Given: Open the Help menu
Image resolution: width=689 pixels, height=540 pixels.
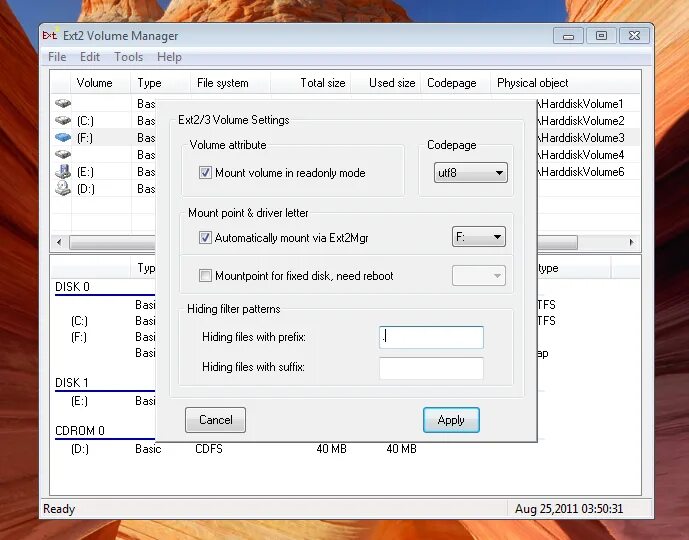Looking at the screenshot, I should (x=169, y=57).
